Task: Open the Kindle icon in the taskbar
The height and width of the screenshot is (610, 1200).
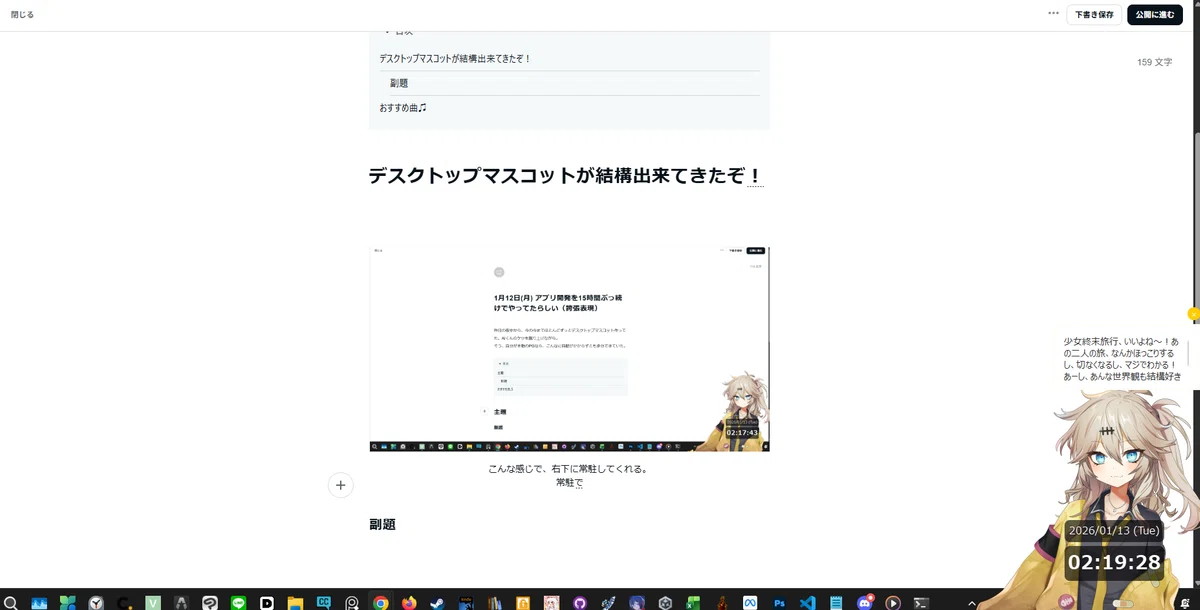Action: coord(466,603)
